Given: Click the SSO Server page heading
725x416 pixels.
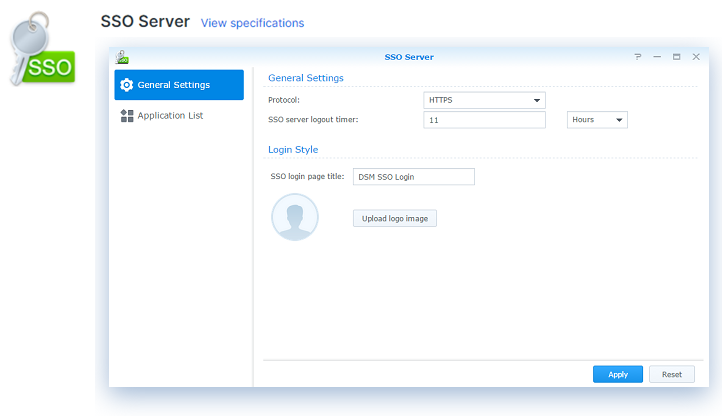Looking at the screenshot, I should [x=145, y=21].
